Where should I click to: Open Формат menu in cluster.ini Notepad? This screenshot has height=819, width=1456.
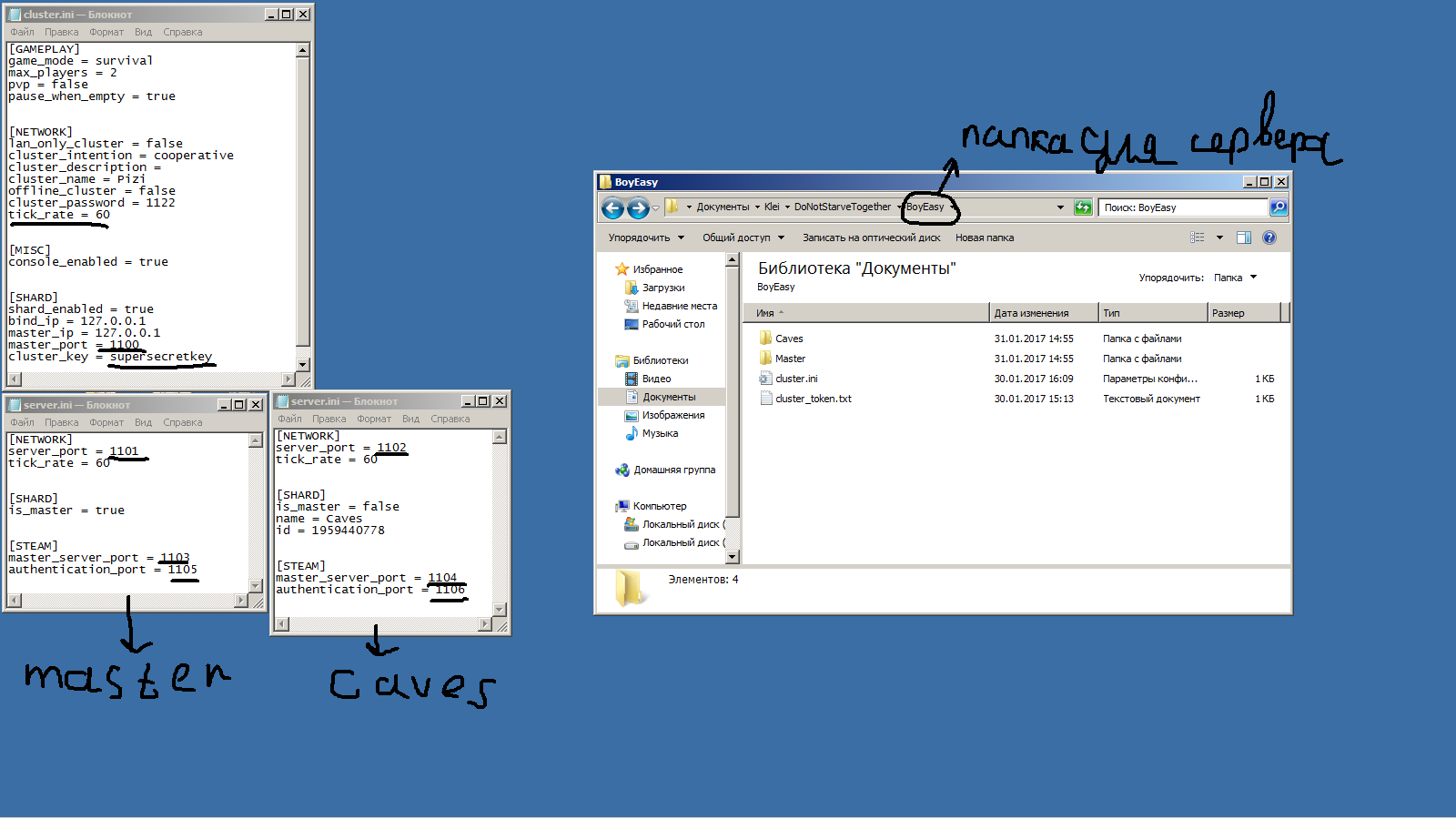[106, 32]
